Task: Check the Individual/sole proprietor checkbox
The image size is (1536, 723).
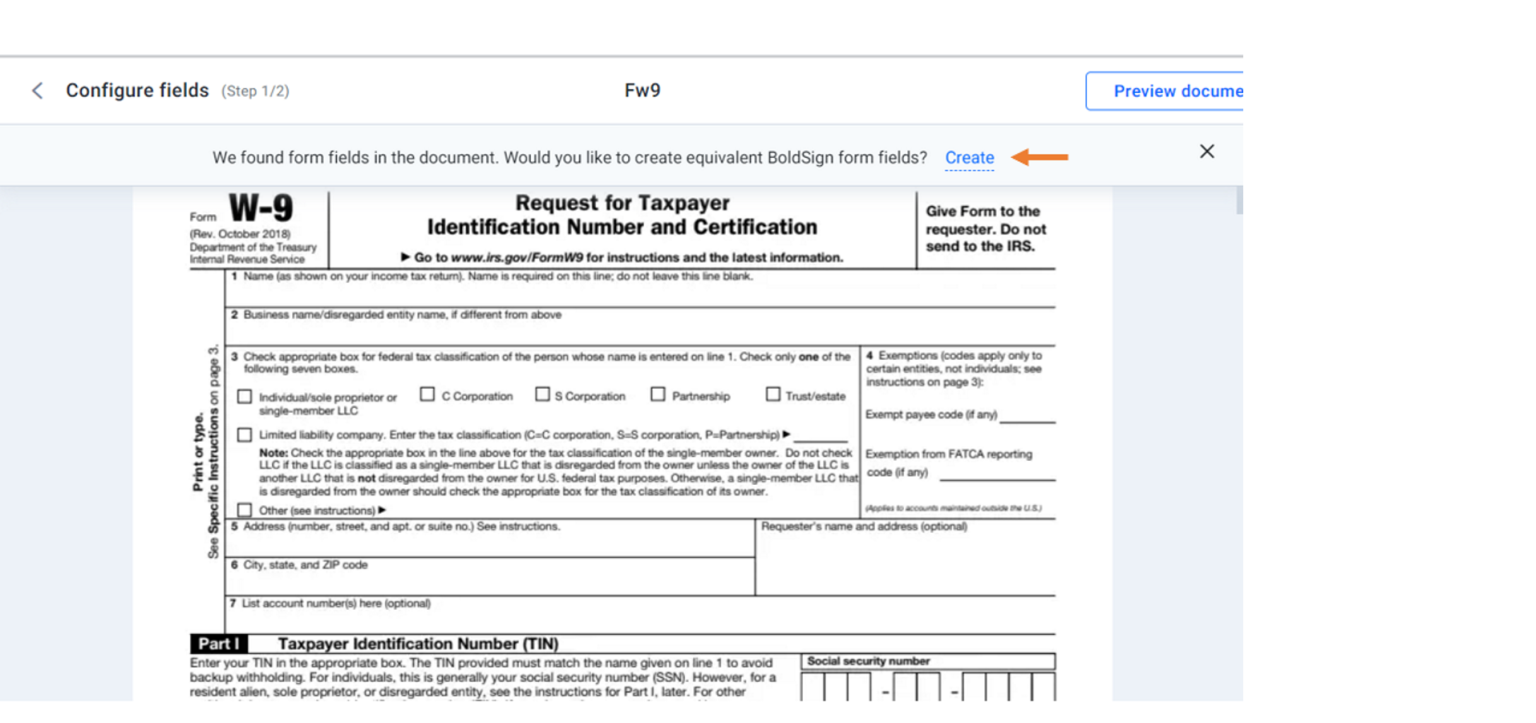Action: 245,396
